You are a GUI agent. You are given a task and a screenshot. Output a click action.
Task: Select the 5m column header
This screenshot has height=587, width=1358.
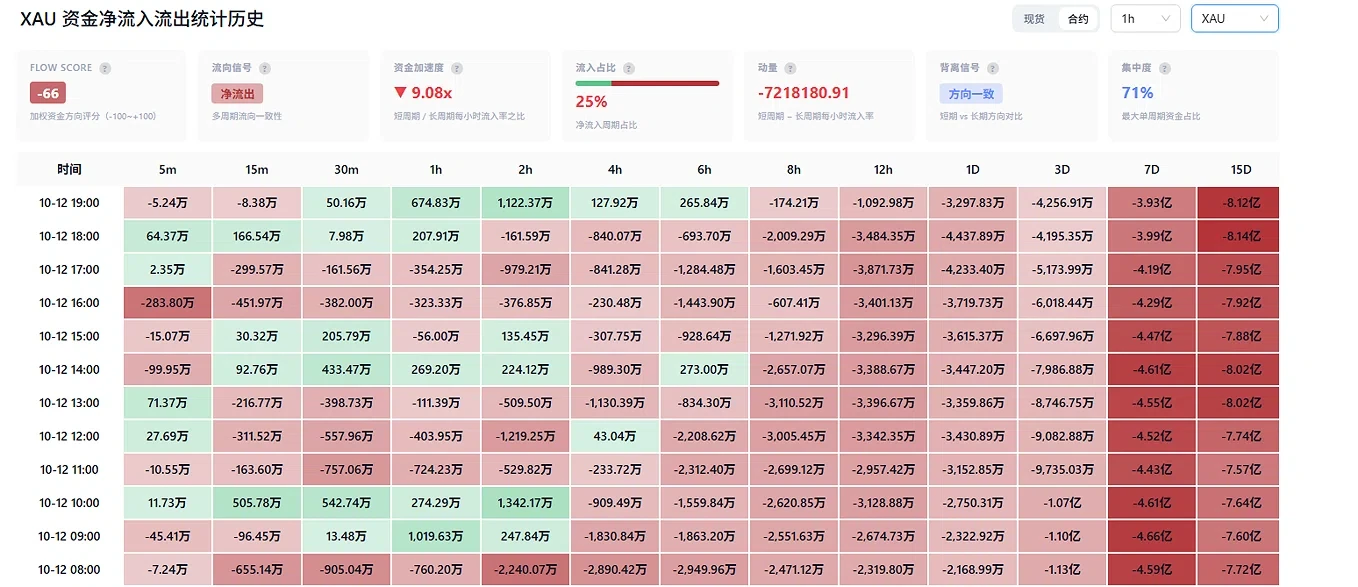(x=168, y=169)
